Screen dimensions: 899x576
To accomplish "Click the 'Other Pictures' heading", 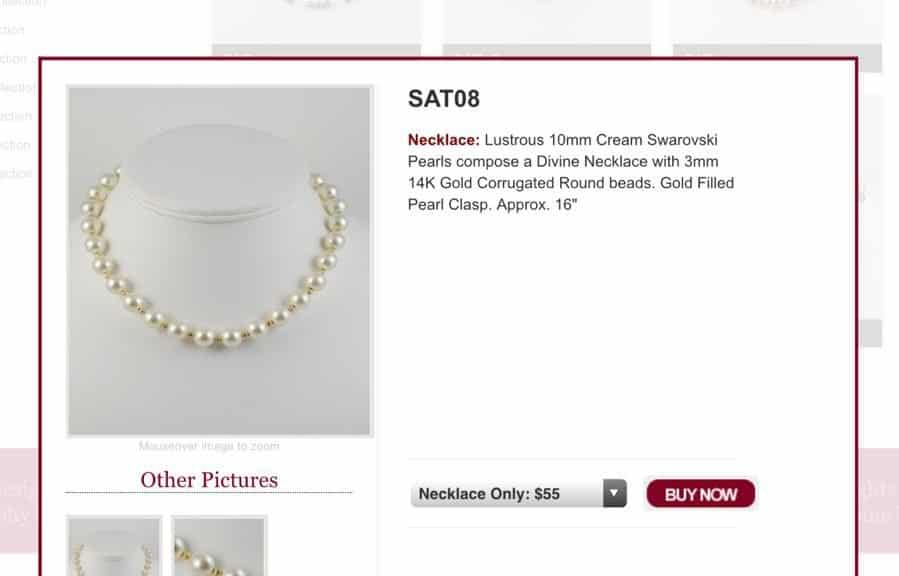I will coord(209,480).
